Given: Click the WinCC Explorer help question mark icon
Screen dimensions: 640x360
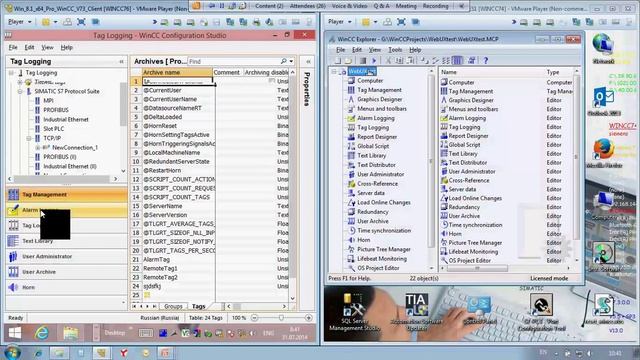Looking at the screenshot, I should 486,60.
